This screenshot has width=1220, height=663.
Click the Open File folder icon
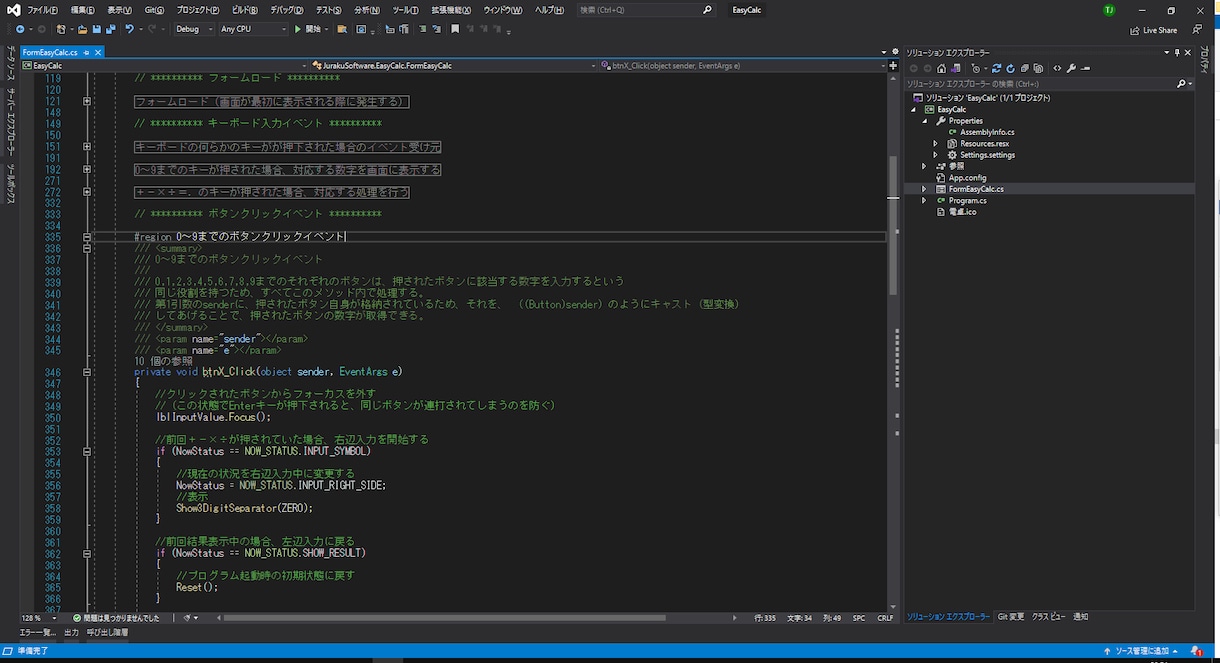(x=82, y=29)
